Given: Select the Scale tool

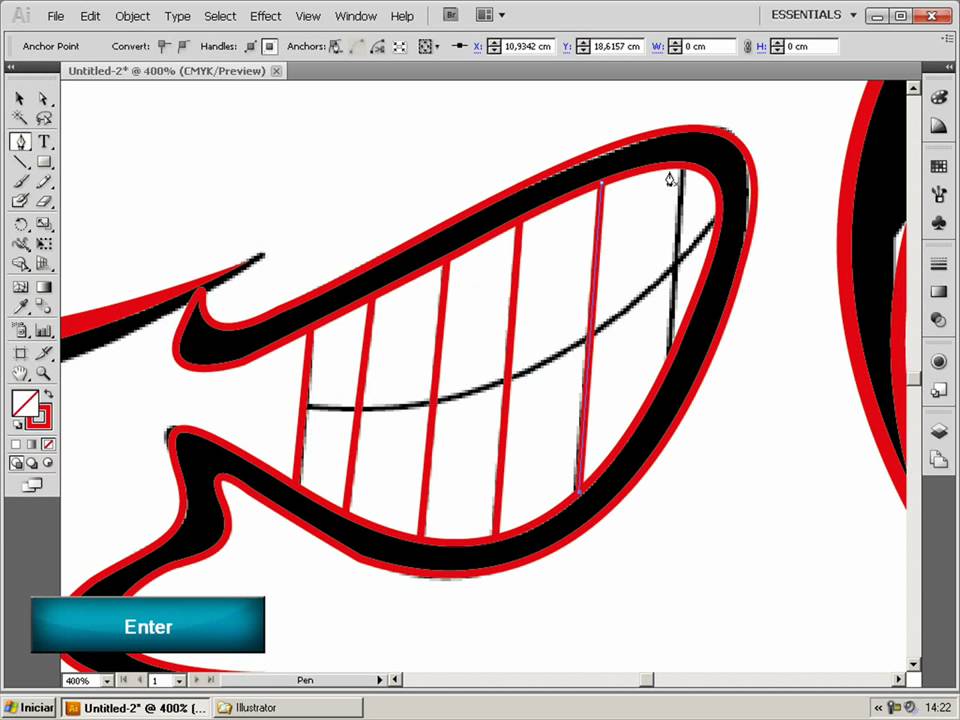Looking at the screenshot, I should [43, 224].
